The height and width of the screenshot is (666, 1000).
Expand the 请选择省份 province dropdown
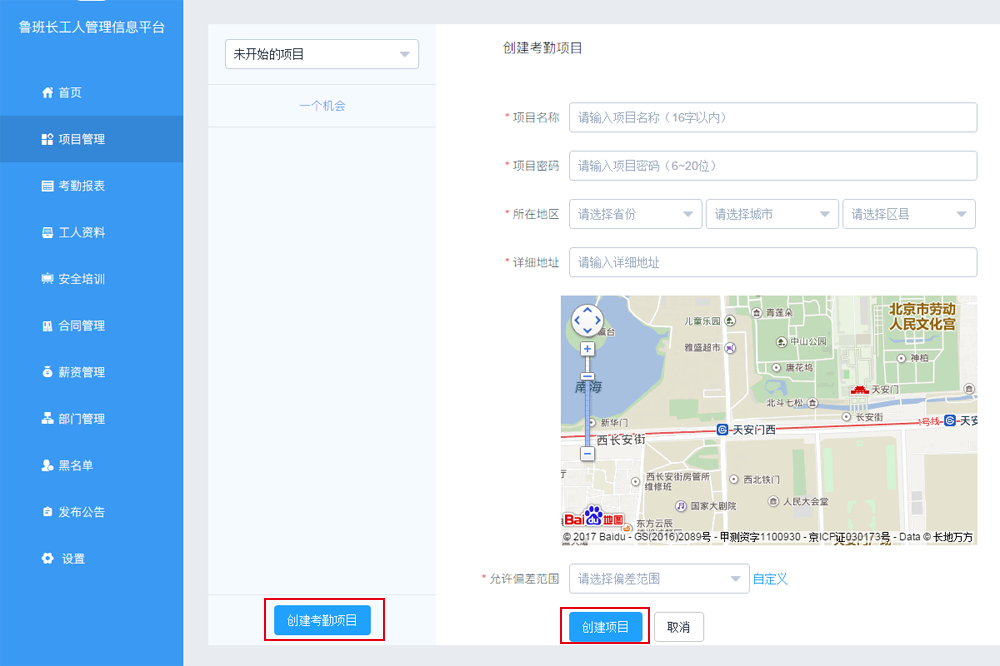pyautogui.click(x=635, y=213)
